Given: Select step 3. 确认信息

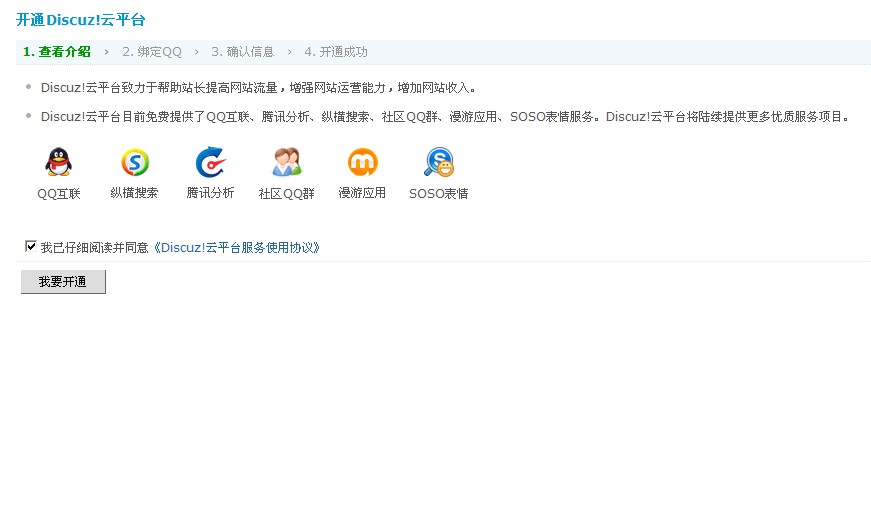Looking at the screenshot, I should click(x=243, y=52).
